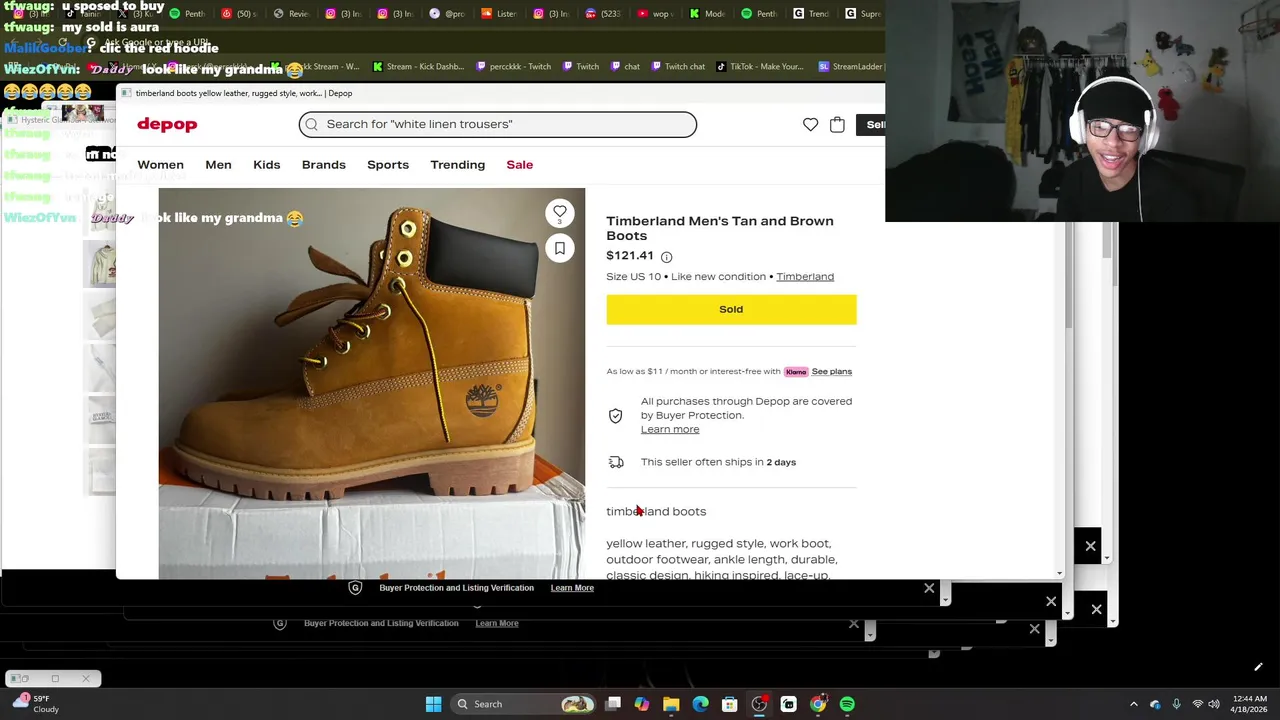Open Microsoft Store from the taskbar

coord(730,704)
